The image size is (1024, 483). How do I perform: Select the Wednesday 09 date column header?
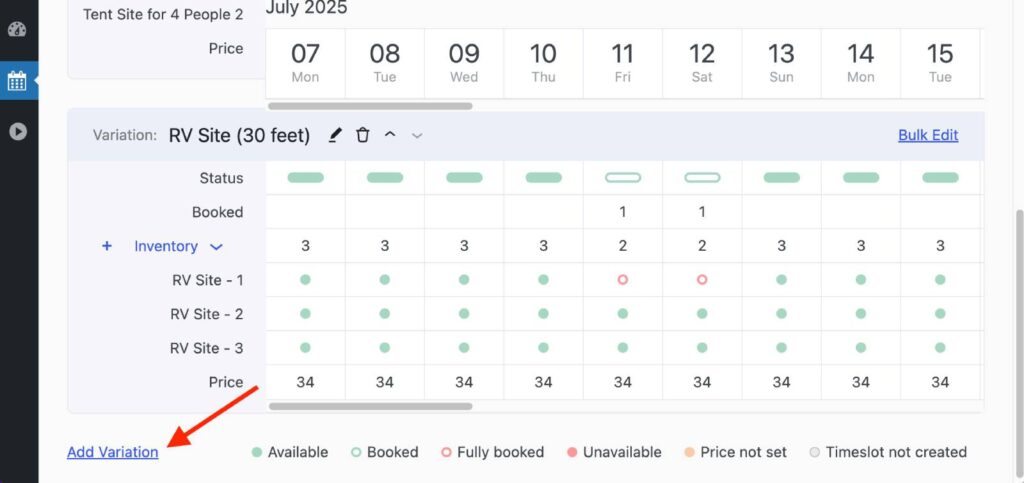pyautogui.click(x=464, y=62)
